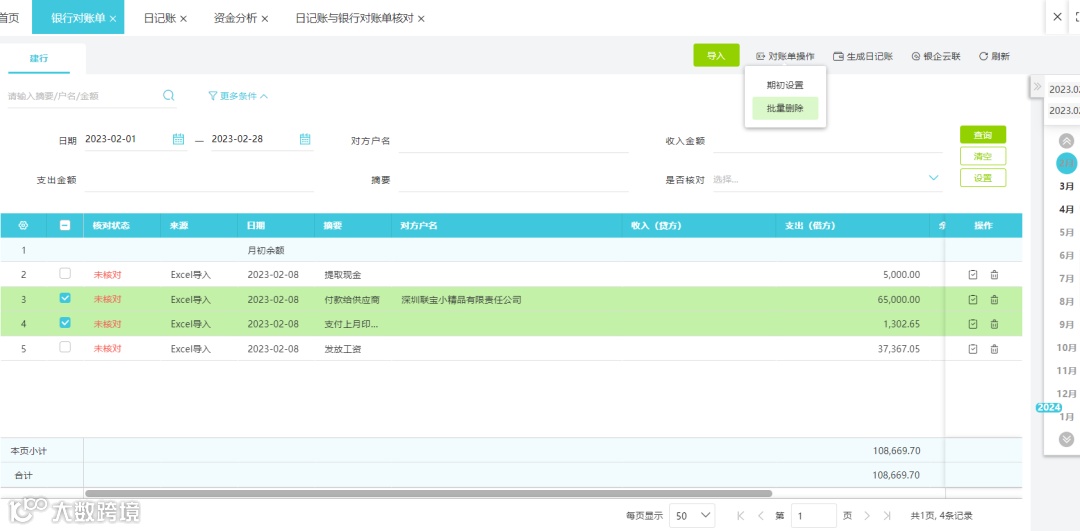The width and height of the screenshot is (1080, 531).
Task: Uncheck the 付款给供应商 row checkbox
Action: tap(65, 298)
